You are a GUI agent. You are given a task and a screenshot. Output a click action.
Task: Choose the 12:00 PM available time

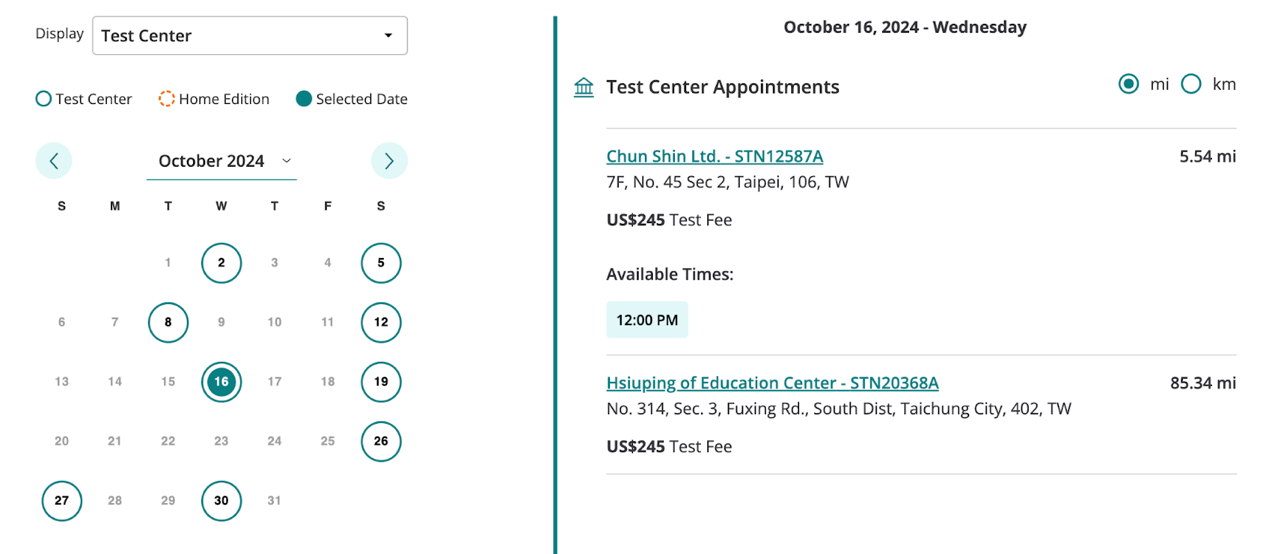[x=647, y=320]
